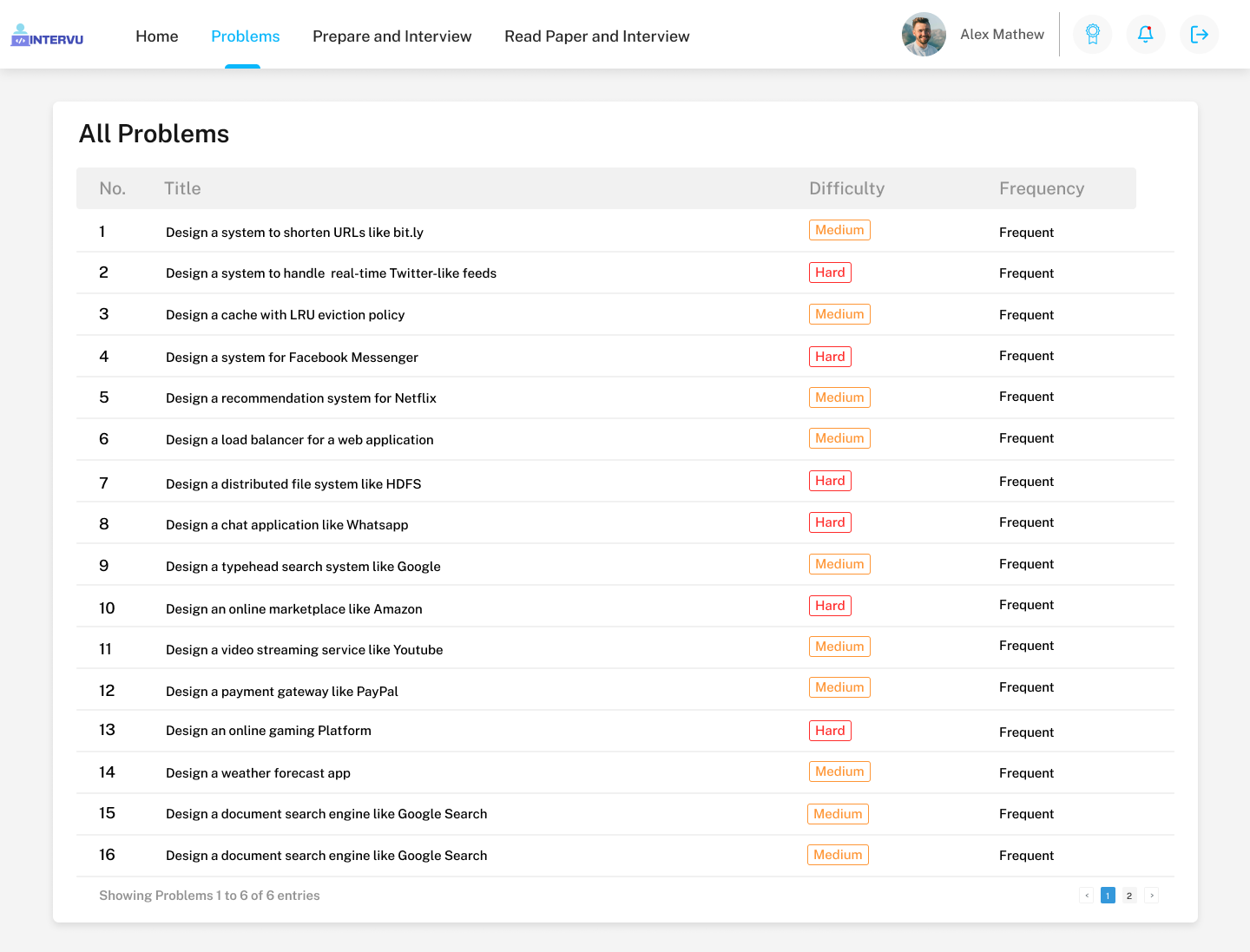Image resolution: width=1250 pixels, height=952 pixels.
Task: Open the notifications bell icon
Action: click(x=1146, y=35)
